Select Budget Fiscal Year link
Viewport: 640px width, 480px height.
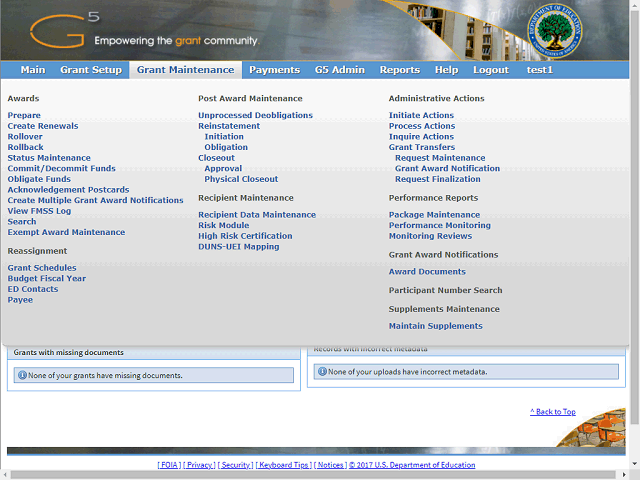[47, 278]
